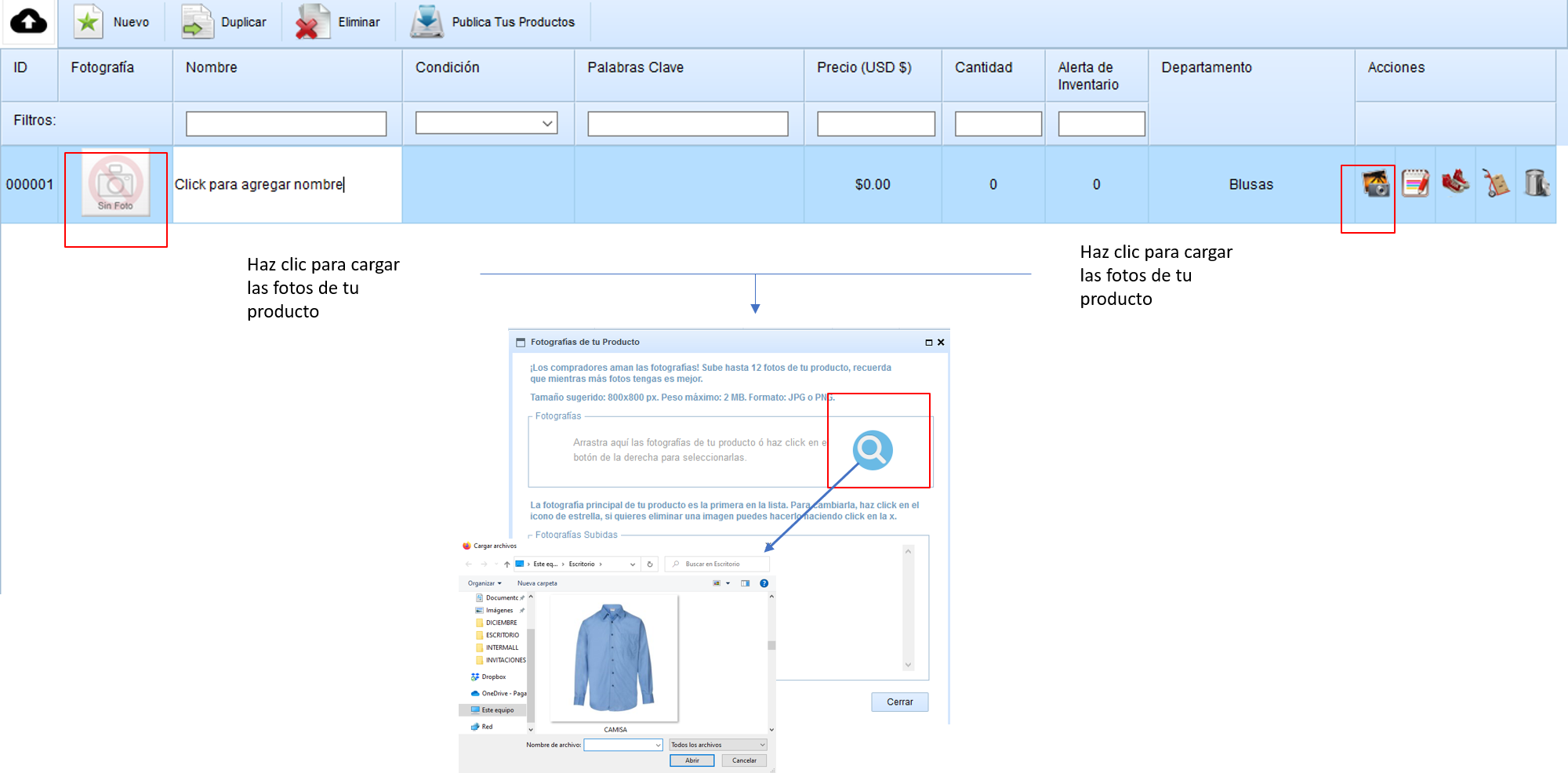1568x773 pixels.
Task: Click the cloud upload icon
Action: click(29, 21)
